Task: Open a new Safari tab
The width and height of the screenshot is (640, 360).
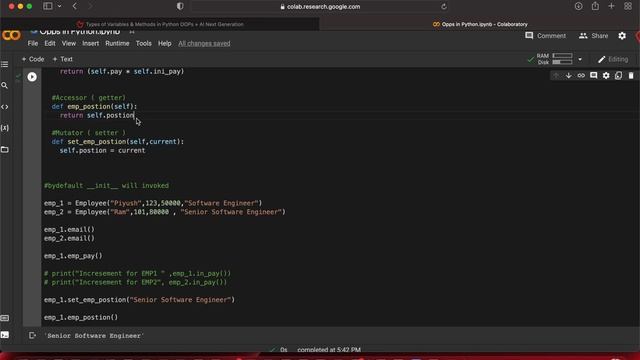Action: (x=611, y=6)
